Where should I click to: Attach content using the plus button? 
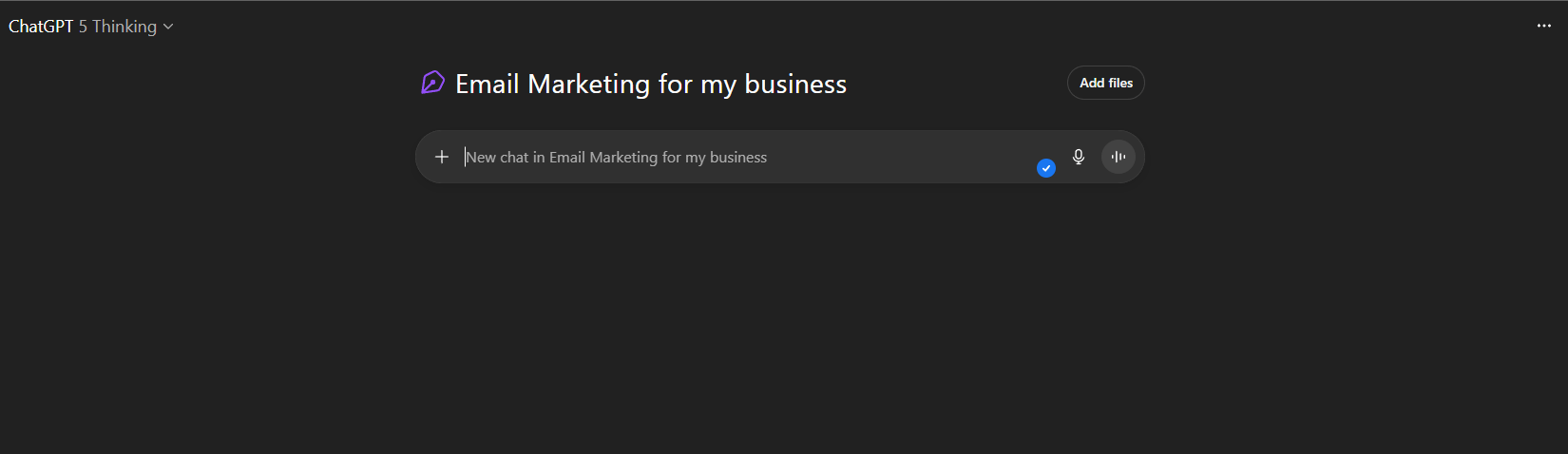[442, 157]
